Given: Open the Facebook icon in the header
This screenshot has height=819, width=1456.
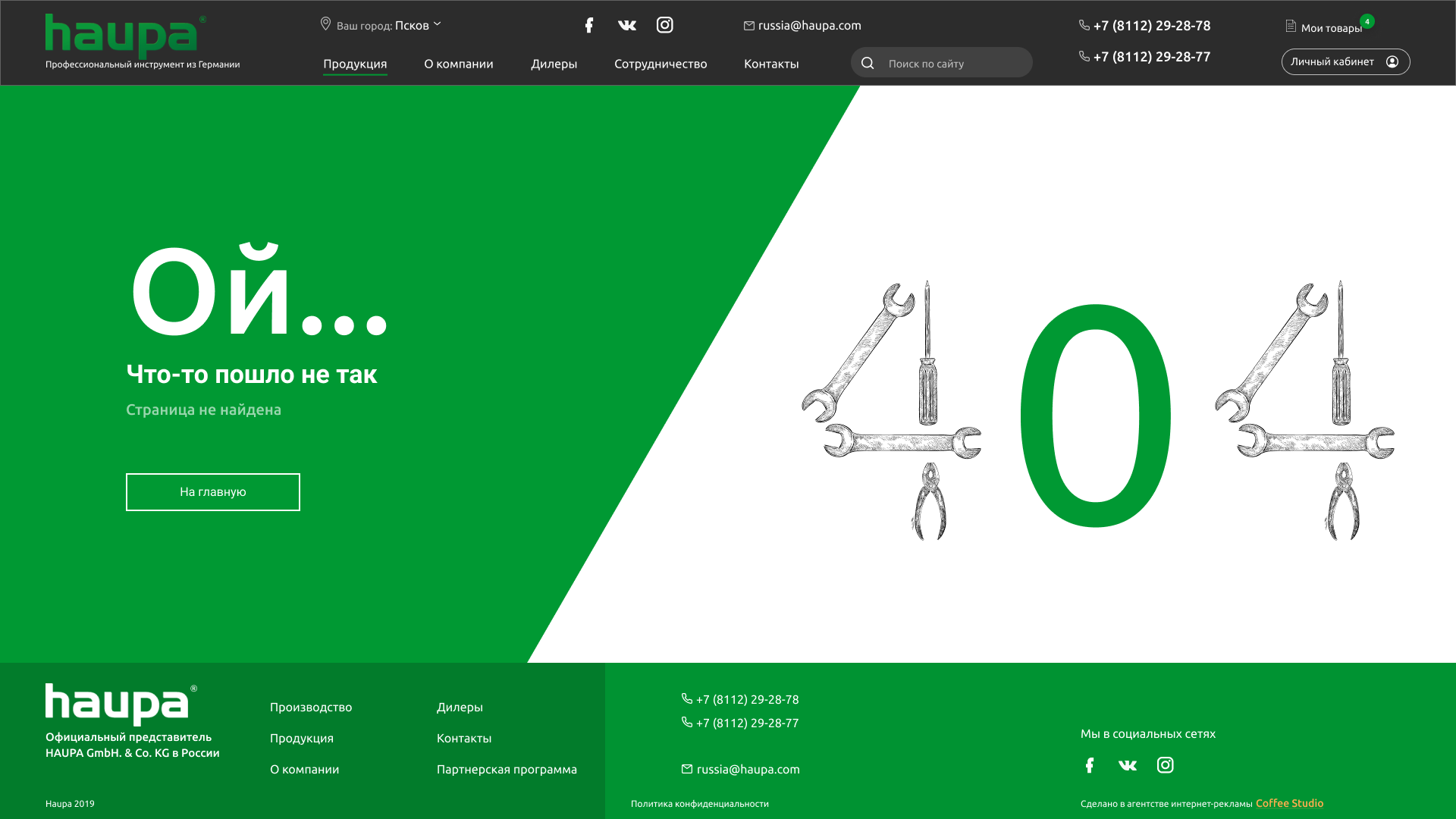Looking at the screenshot, I should [x=589, y=25].
